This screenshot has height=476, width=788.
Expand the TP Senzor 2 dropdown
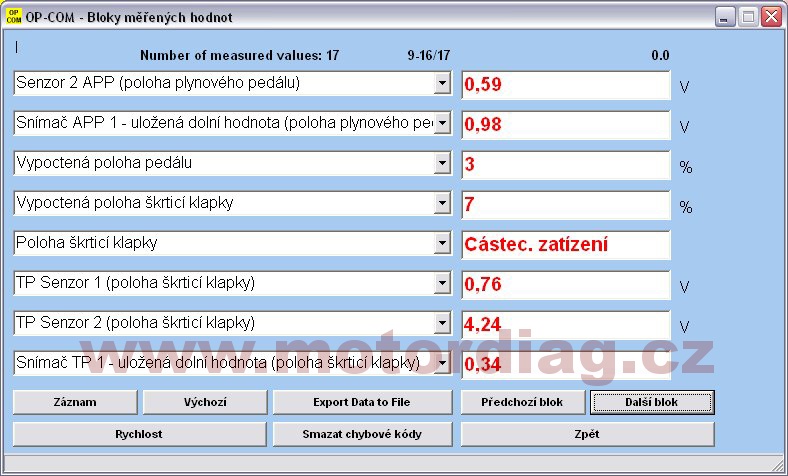442,324
